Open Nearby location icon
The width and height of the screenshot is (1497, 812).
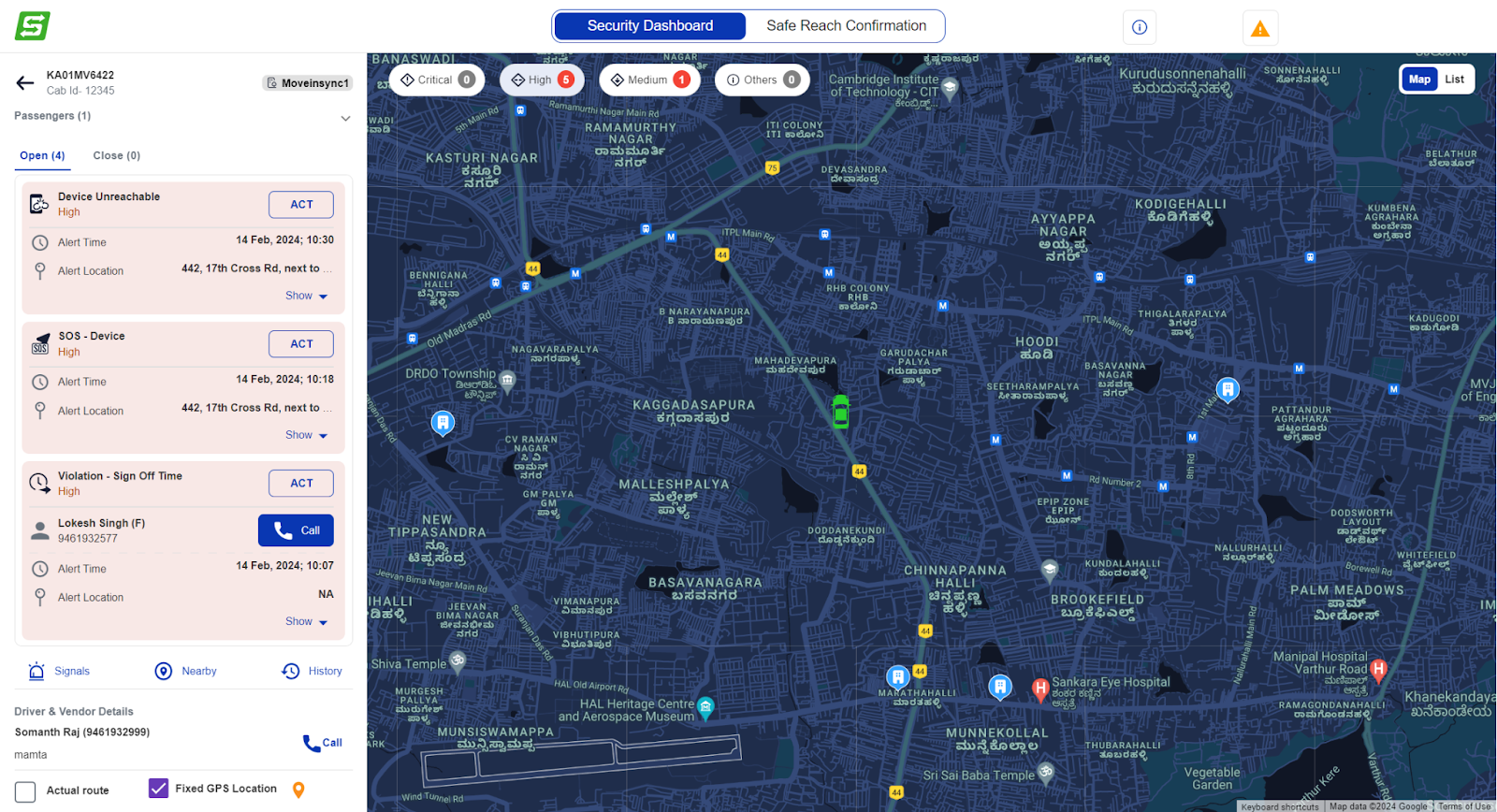pos(164,671)
